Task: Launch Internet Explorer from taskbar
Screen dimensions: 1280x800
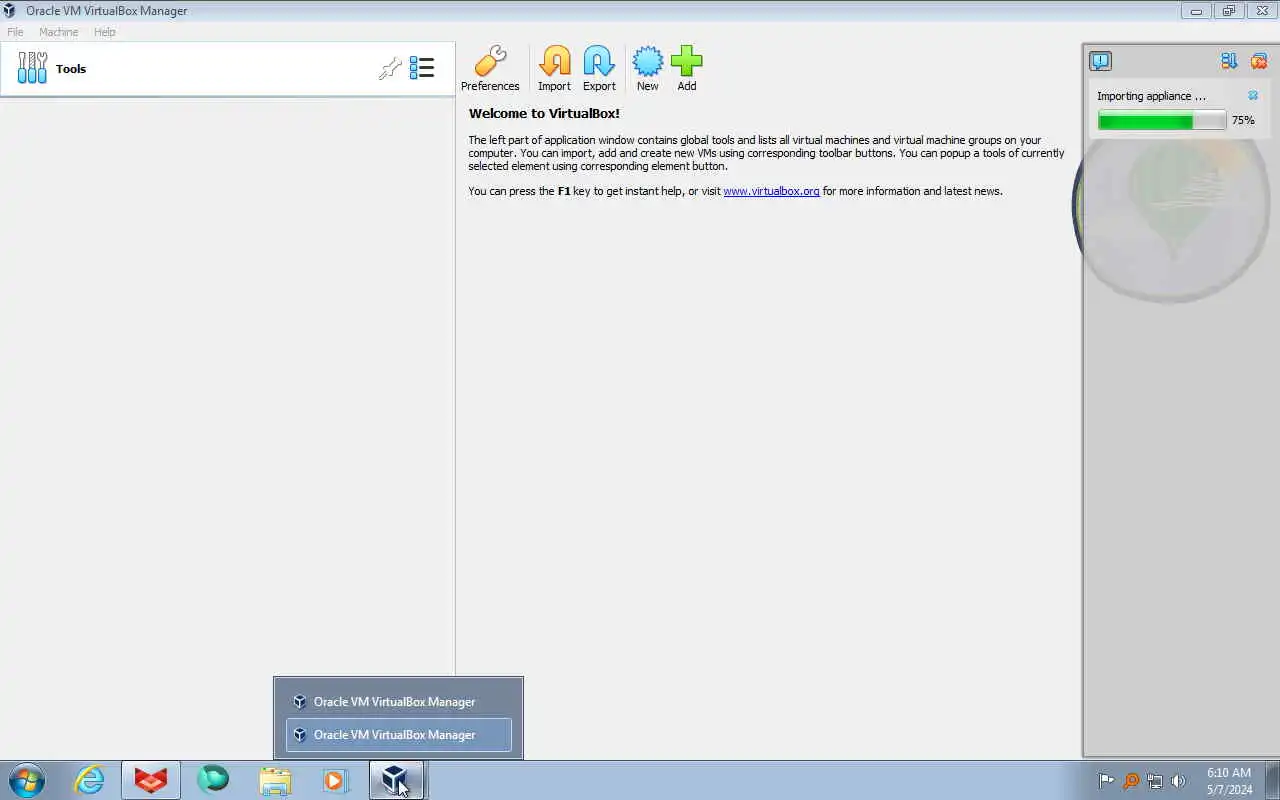Action: 89,780
